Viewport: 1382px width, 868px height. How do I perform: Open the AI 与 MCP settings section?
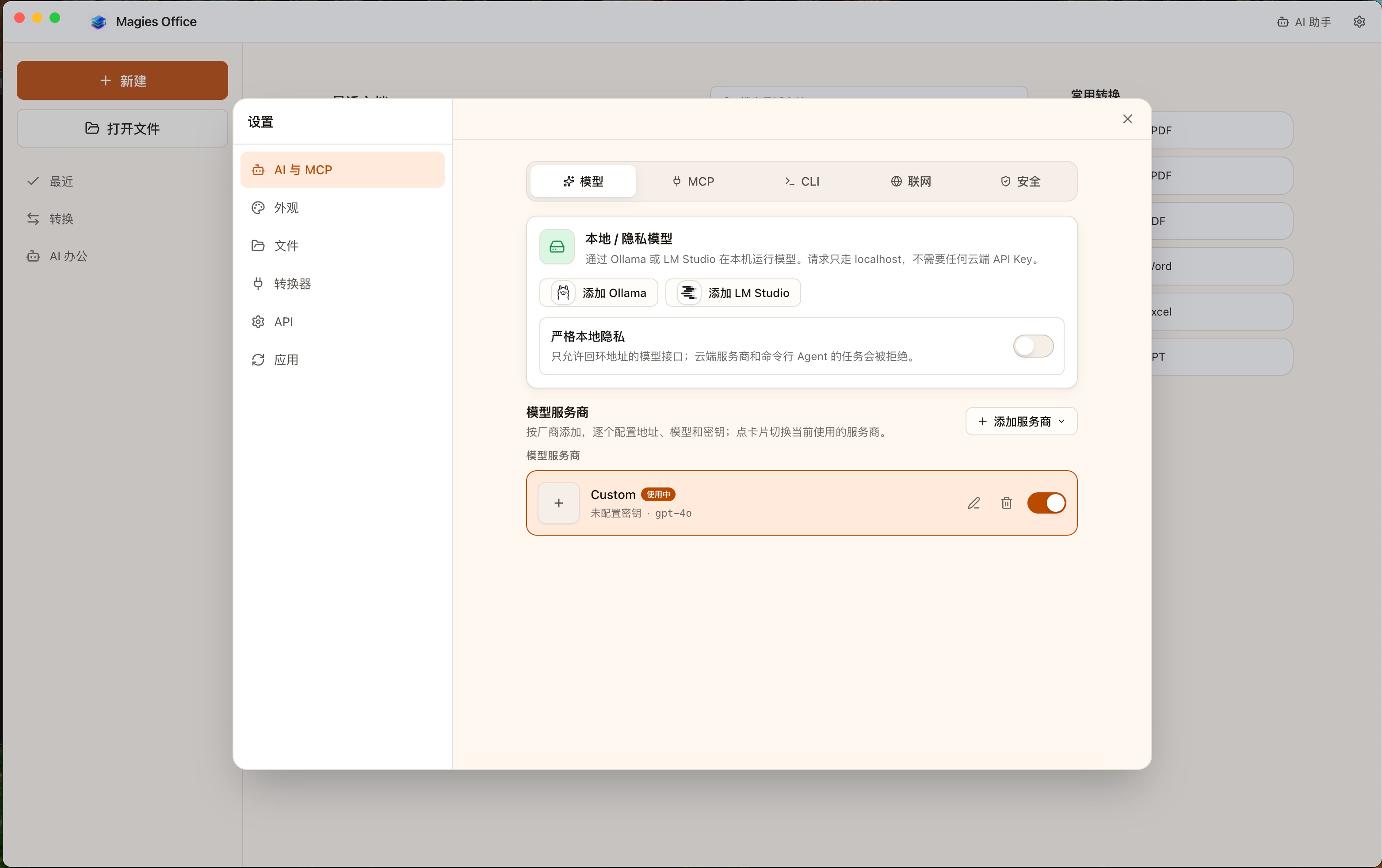point(342,170)
